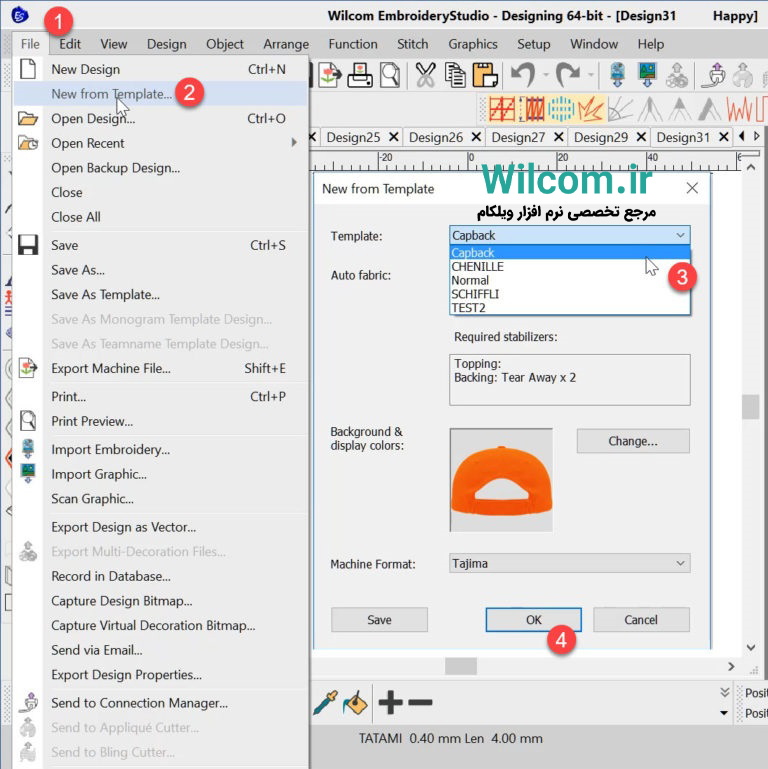Click the minus remove color icon
This screenshot has width=768, height=769.
pyautogui.click(x=420, y=702)
